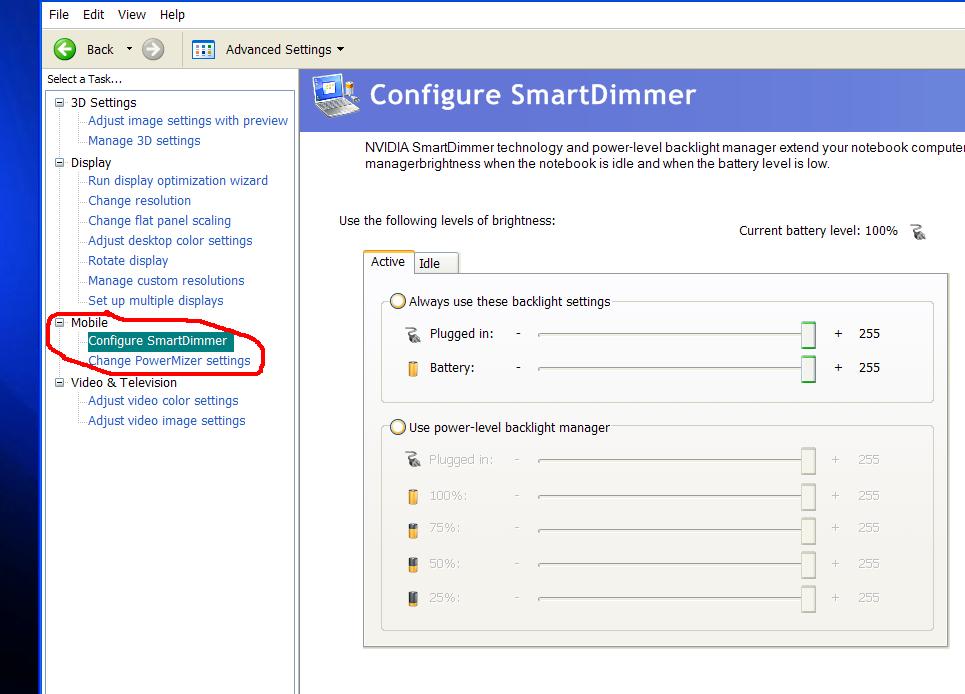
Task: Open Manage custom resolutions
Action: [166, 281]
